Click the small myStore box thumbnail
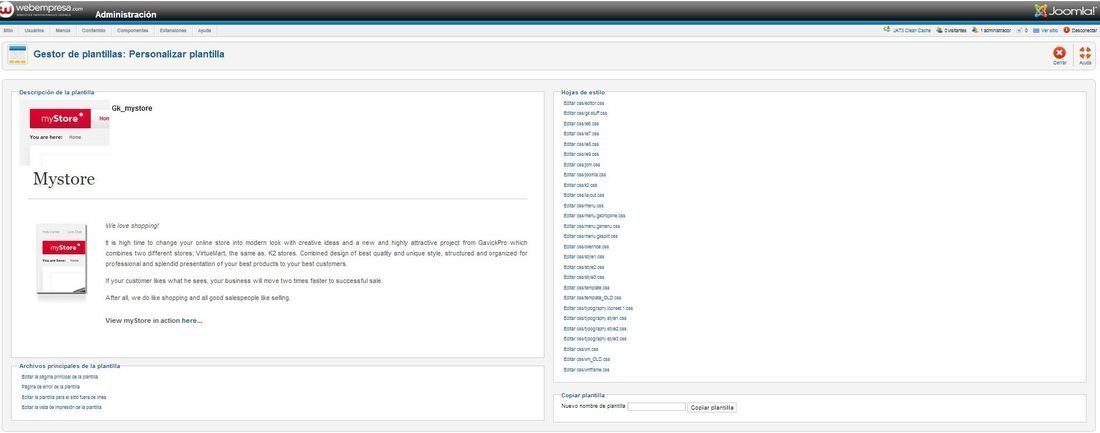The image size is (1100, 433). point(62,262)
